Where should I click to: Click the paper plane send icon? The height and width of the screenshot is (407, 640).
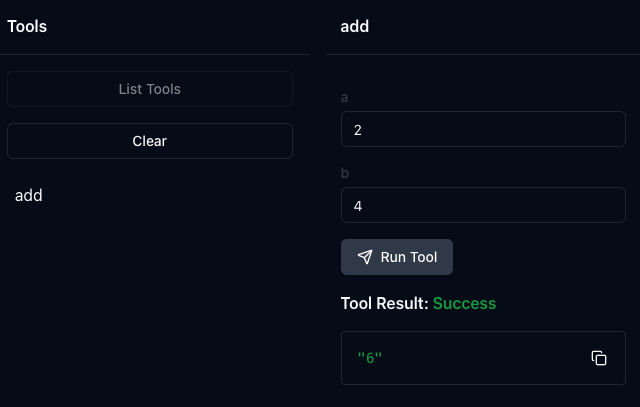[365, 257]
